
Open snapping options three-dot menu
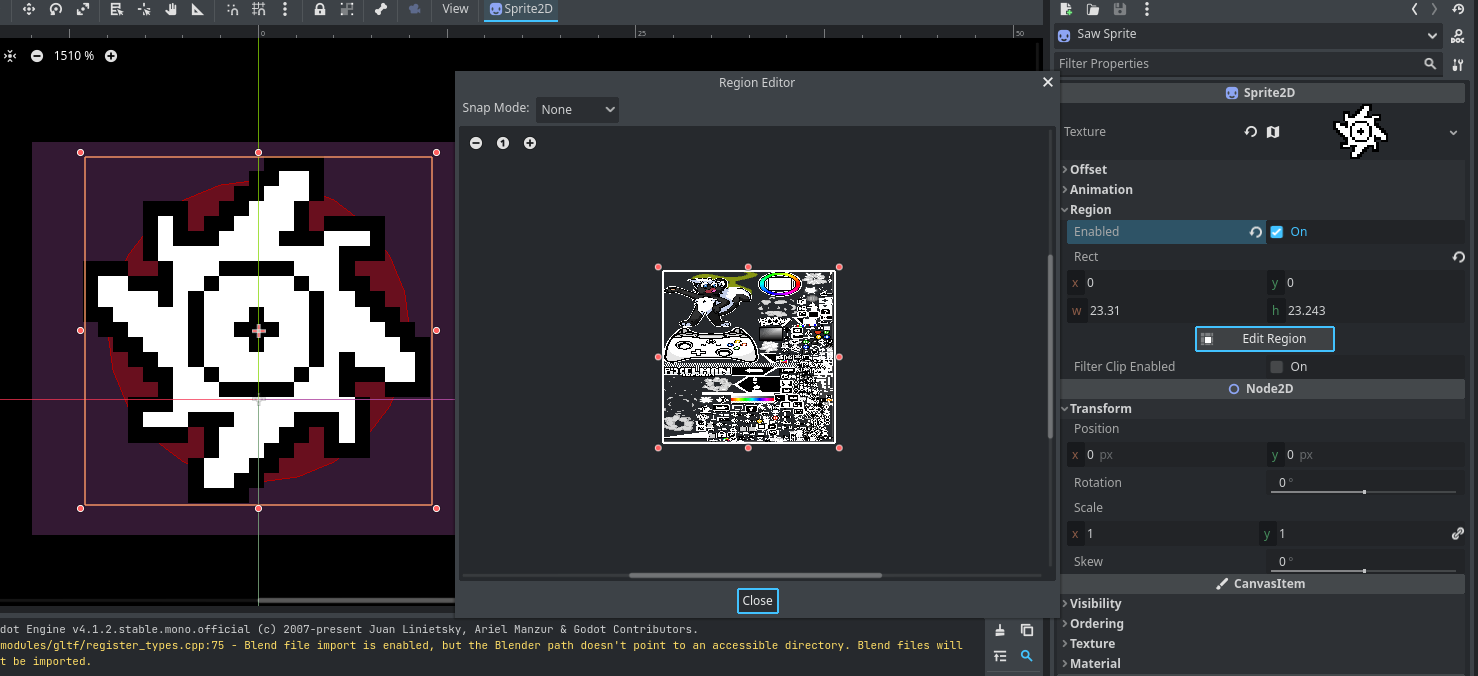(286, 9)
